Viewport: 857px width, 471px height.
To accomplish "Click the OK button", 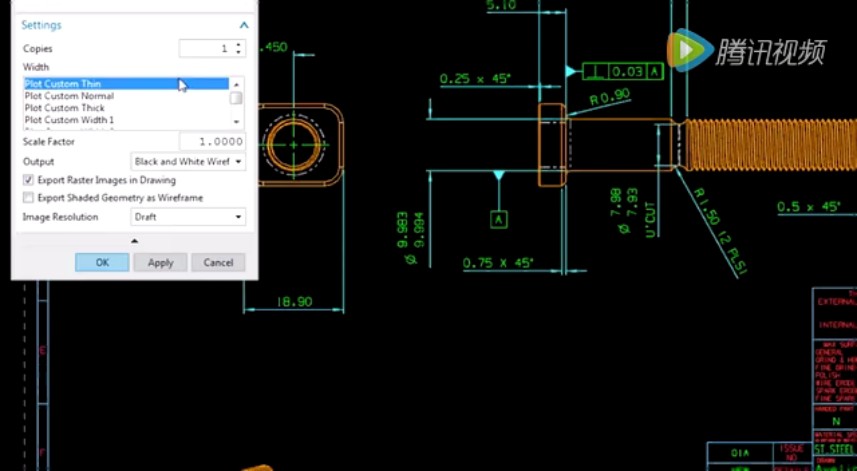I will click(x=102, y=262).
